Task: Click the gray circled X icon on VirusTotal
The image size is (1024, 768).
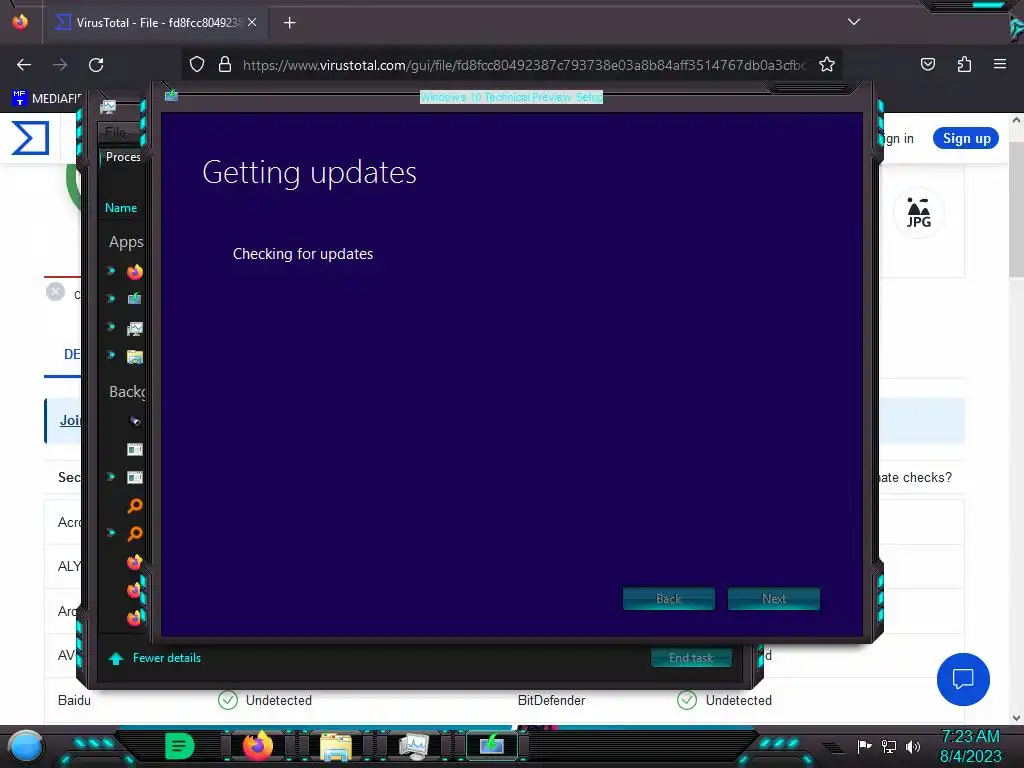Action: pyautogui.click(x=56, y=292)
